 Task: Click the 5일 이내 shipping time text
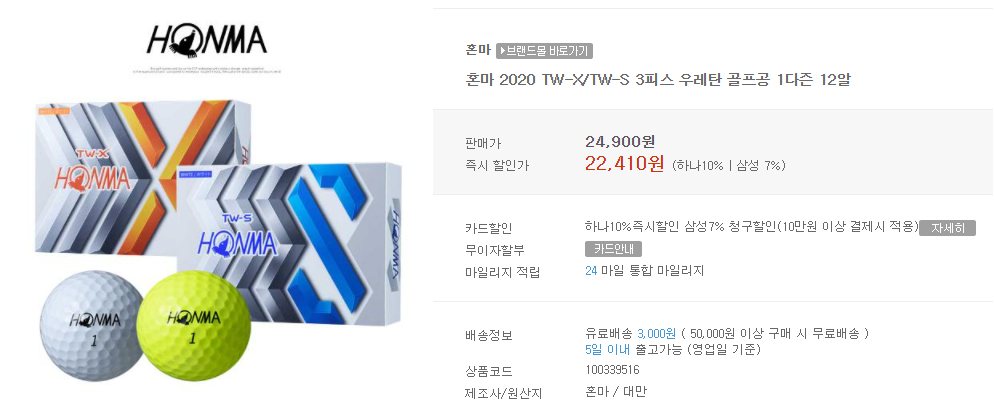click(x=607, y=349)
